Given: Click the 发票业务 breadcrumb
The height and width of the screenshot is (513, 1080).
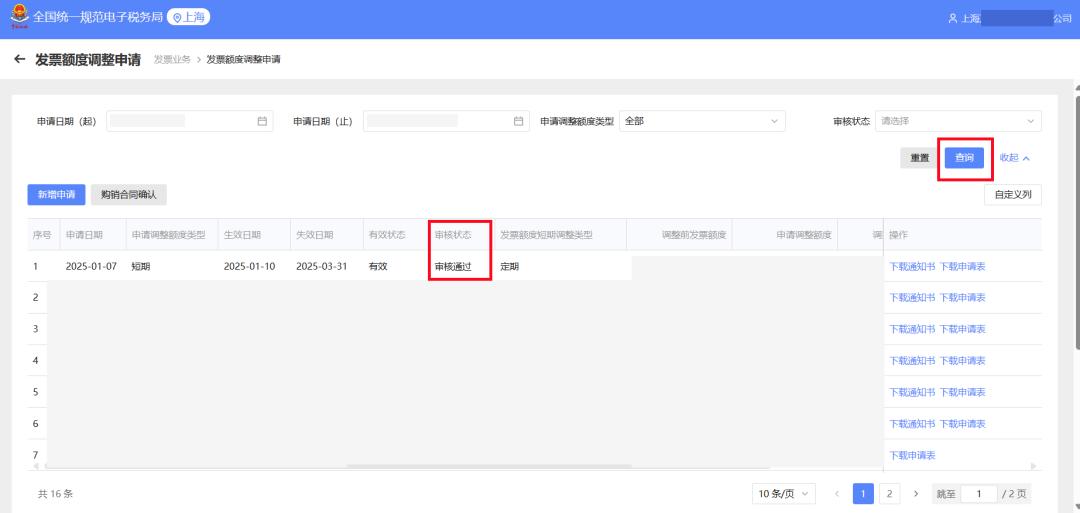Looking at the screenshot, I should point(171,60).
